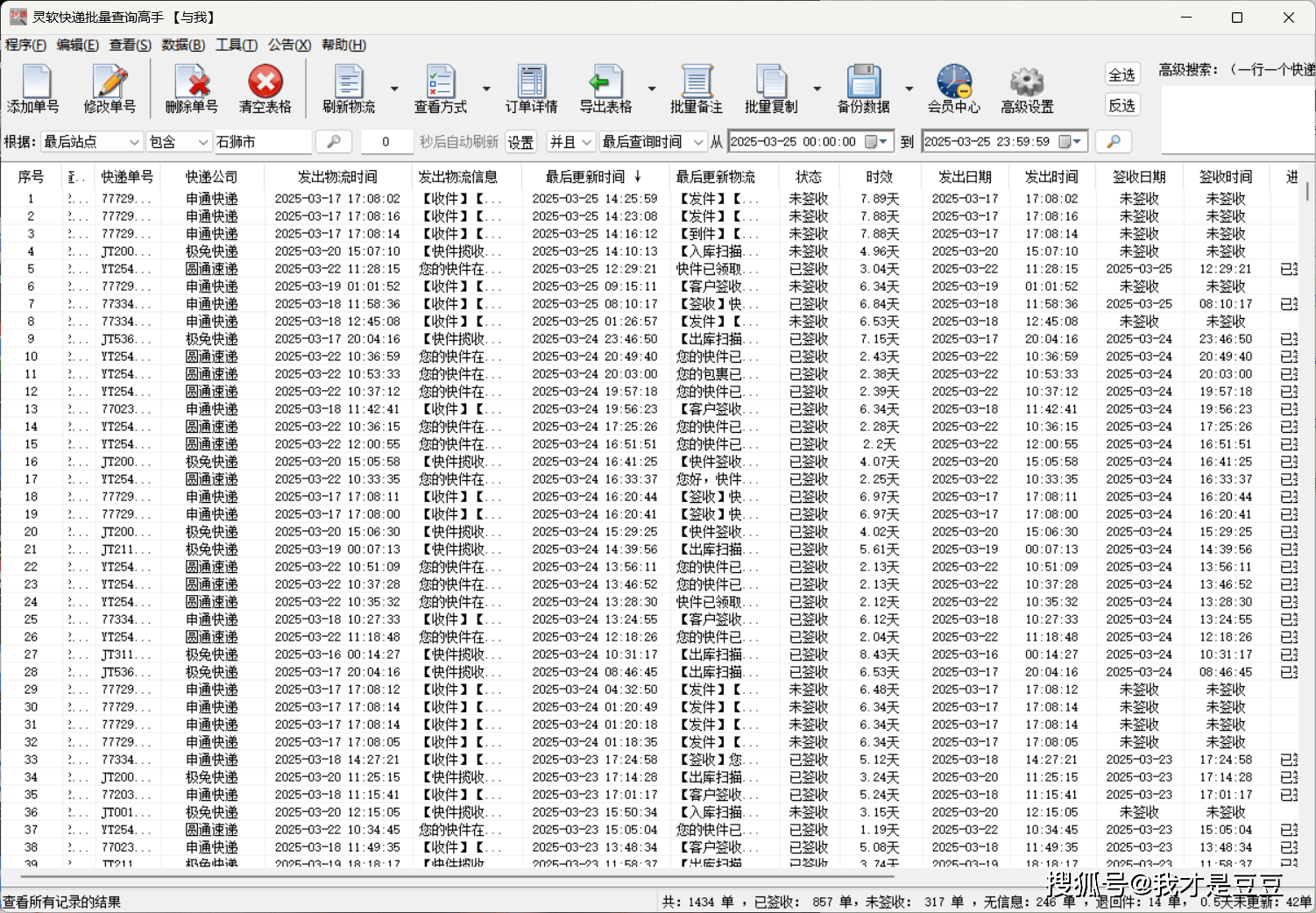Click the 删除单号 icon
The image size is (1316, 913).
tap(191, 89)
